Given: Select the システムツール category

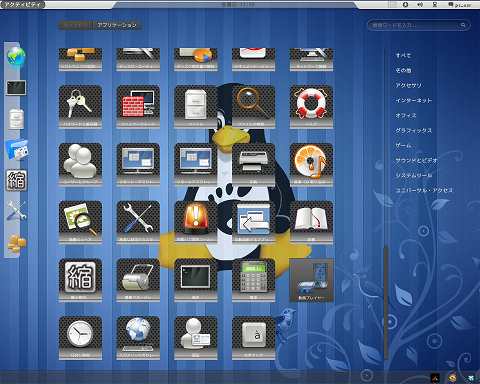Looking at the screenshot, I should (413, 175).
